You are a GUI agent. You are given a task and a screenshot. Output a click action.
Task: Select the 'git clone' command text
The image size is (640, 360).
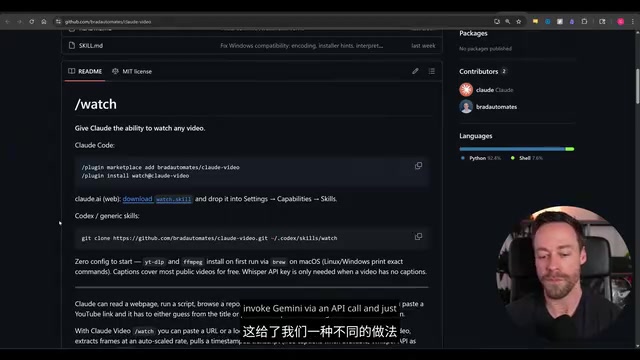pyautogui.click(x=209, y=238)
